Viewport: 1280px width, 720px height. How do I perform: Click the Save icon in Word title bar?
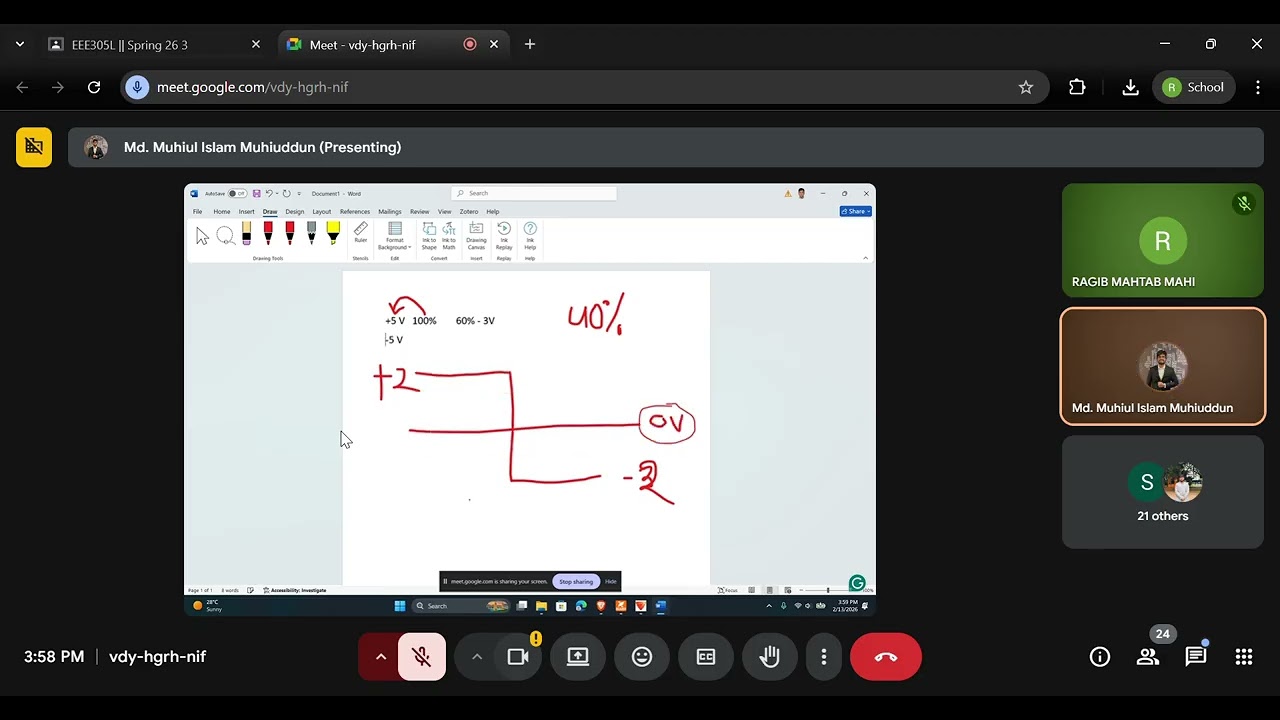[257, 193]
